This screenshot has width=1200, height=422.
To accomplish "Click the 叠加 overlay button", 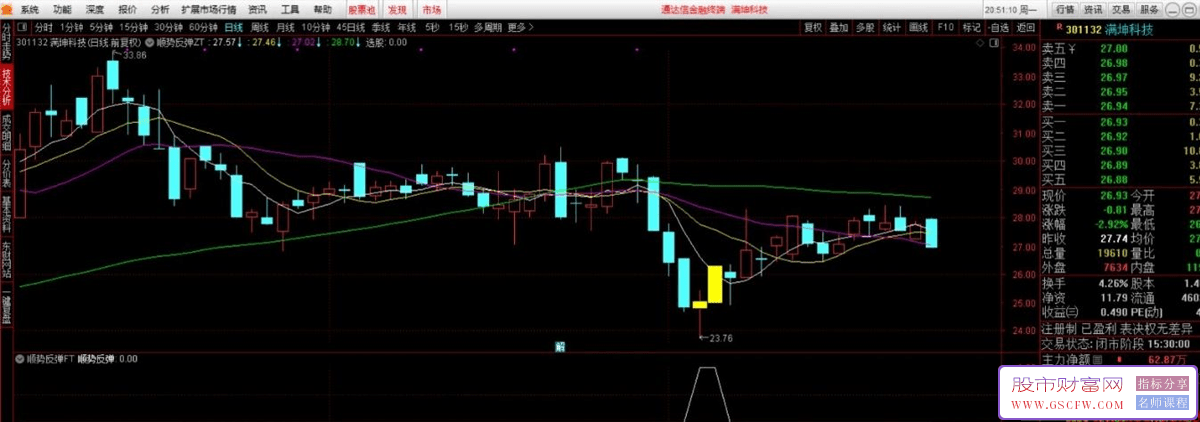I will pyautogui.click(x=839, y=27).
